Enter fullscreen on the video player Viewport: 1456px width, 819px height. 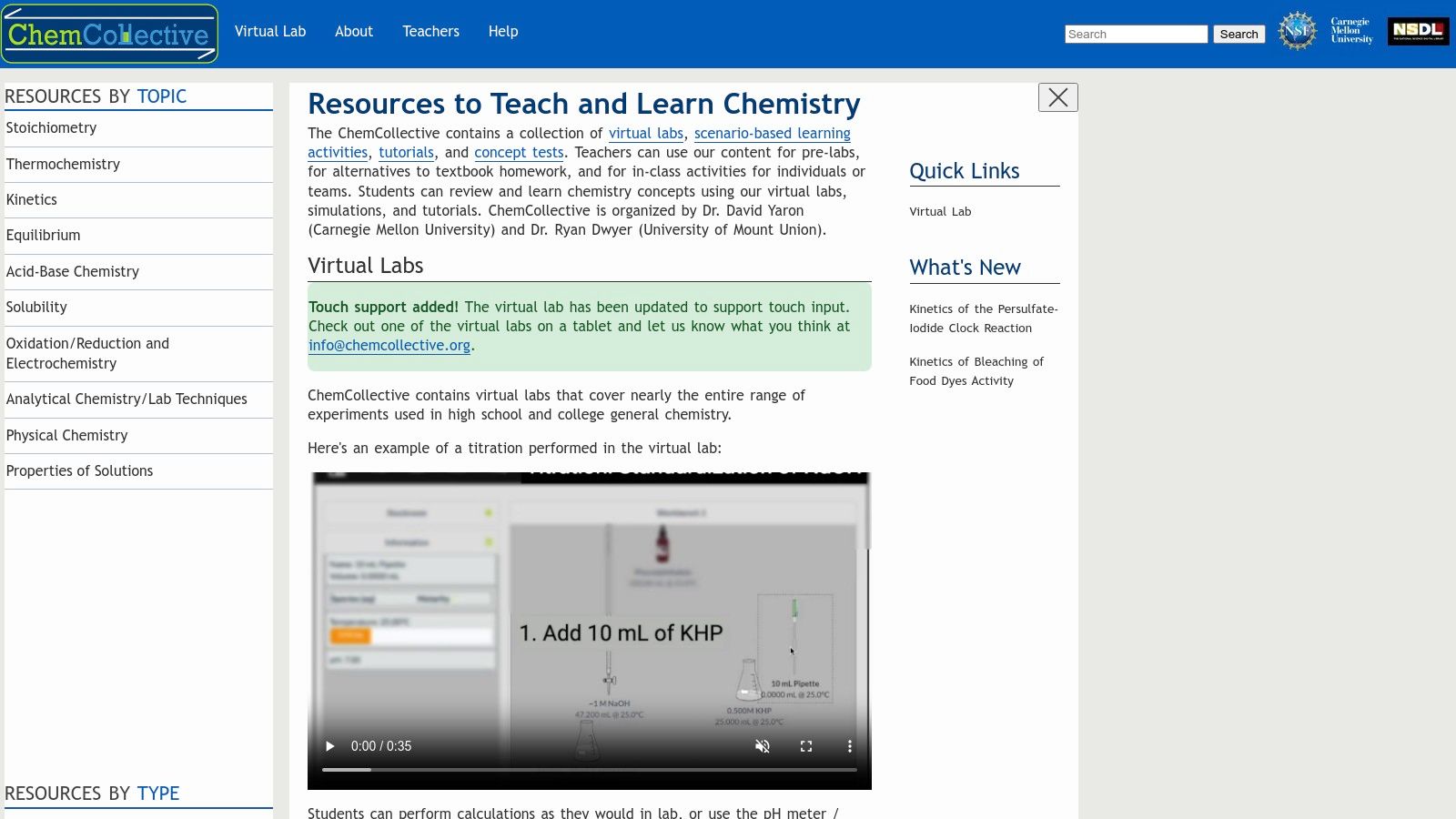806,745
